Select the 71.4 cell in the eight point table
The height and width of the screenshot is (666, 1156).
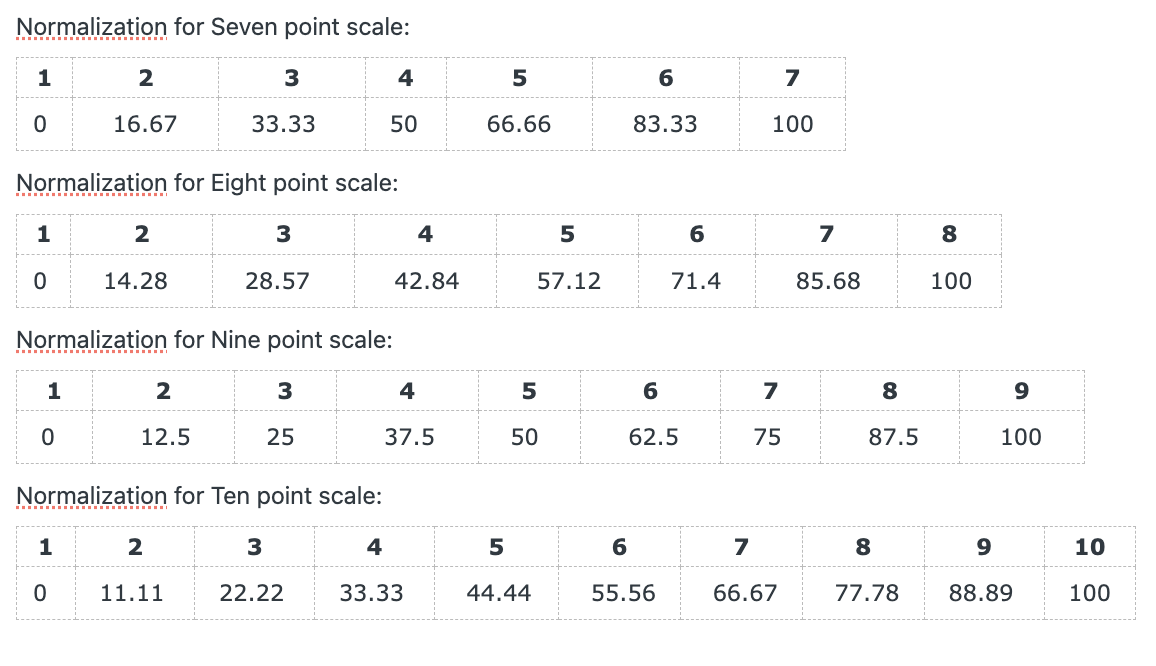697,281
